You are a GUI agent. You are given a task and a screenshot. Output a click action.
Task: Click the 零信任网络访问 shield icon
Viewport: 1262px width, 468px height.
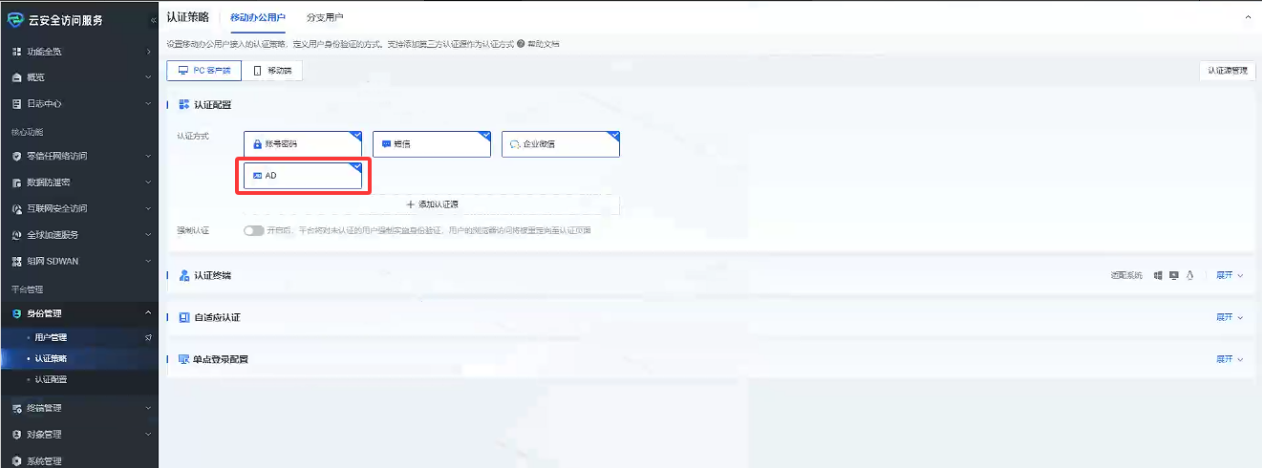(16, 156)
